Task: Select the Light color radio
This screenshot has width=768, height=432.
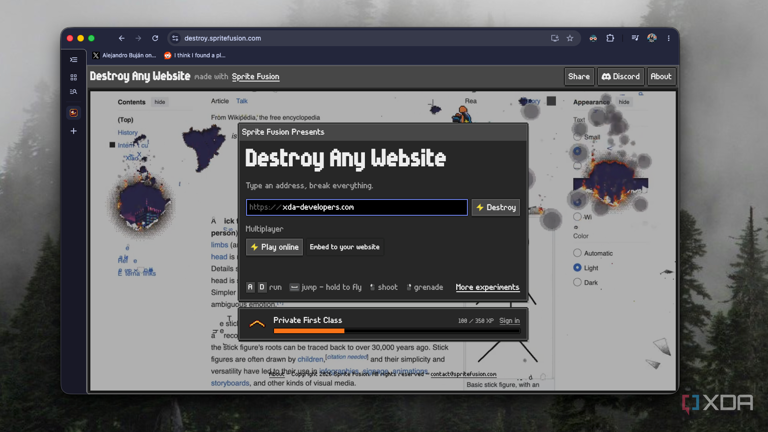Action: point(577,268)
